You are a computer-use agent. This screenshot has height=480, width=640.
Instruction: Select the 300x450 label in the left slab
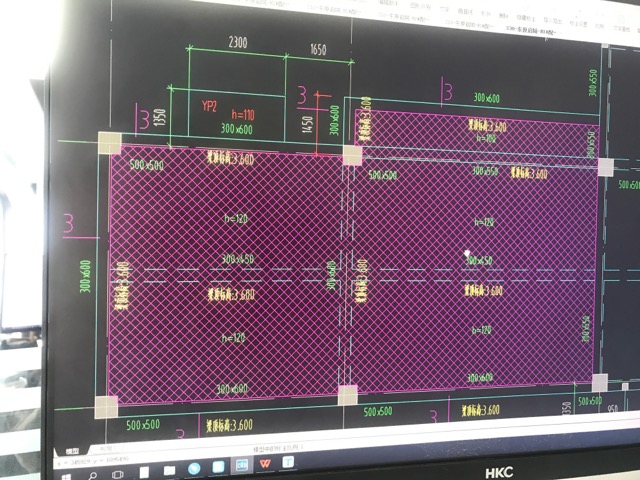238,259
